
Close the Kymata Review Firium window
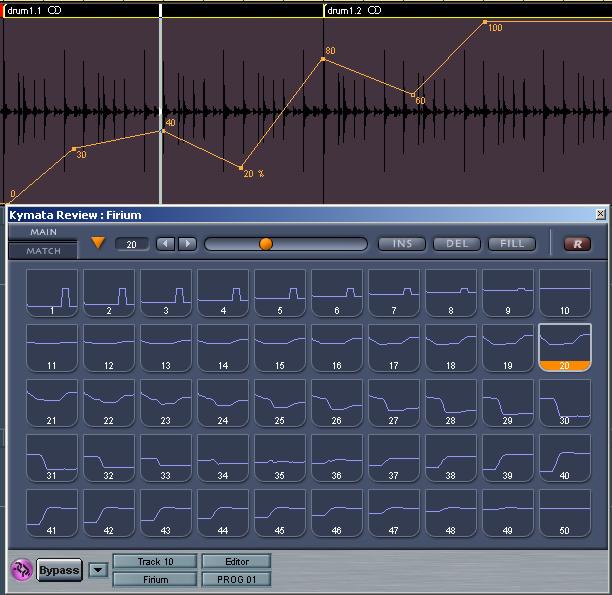[x=601, y=214]
